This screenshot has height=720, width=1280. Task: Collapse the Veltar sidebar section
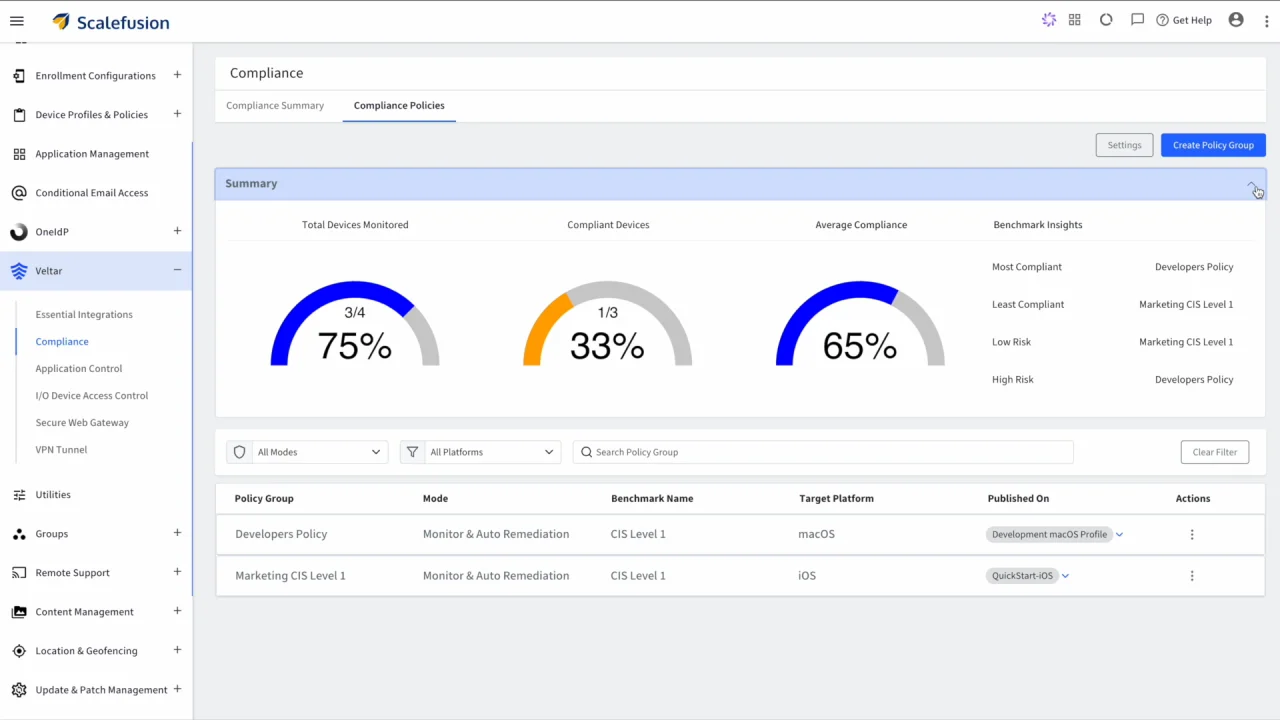(177, 270)
